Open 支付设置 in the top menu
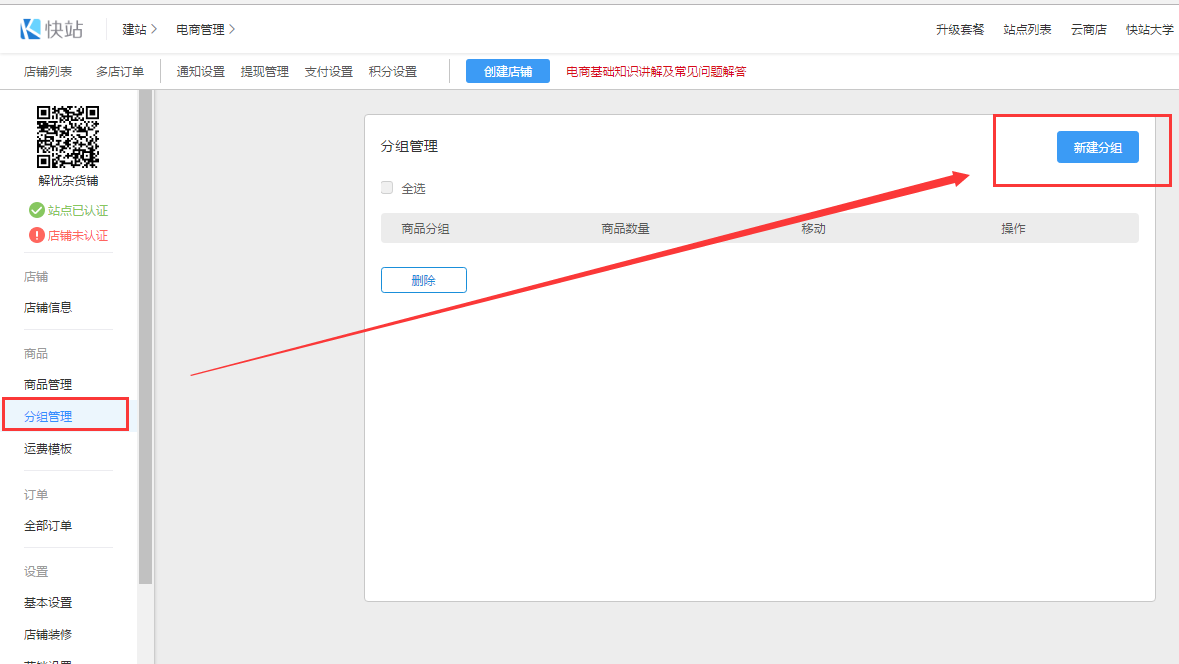The width and height of the screenshot is (1179, 664). 329,72
